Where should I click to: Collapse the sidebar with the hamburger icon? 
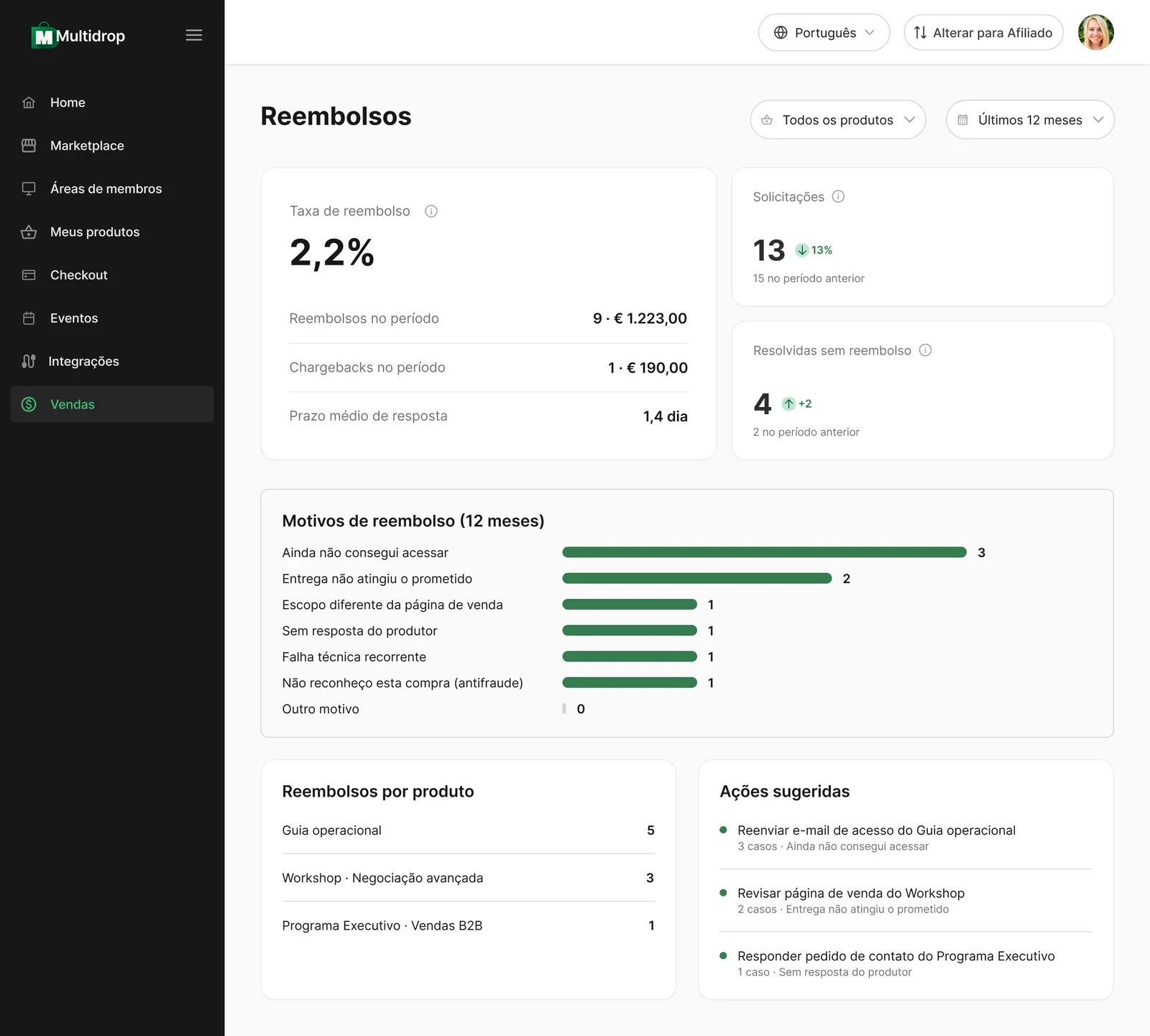[x=194, y=35]
